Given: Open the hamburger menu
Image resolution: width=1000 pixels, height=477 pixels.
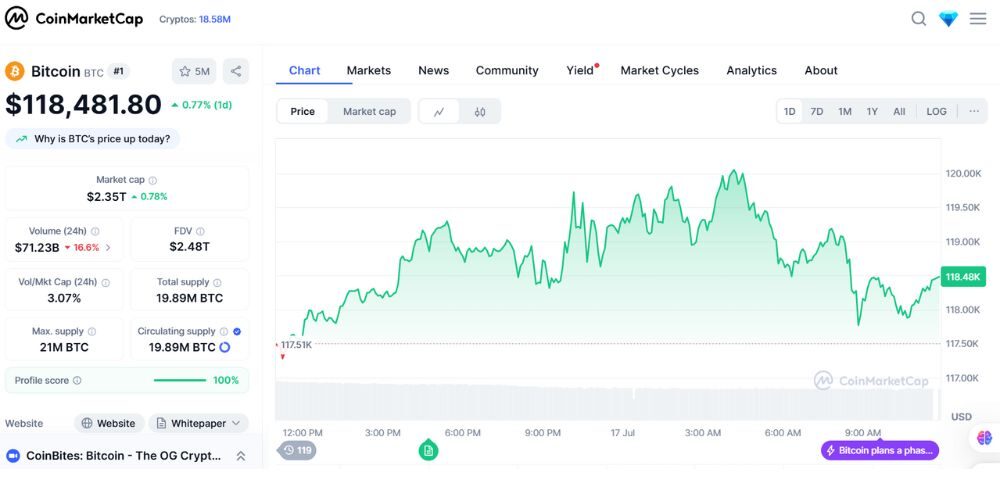Looking at the screenshot, I should pos(978,19).
